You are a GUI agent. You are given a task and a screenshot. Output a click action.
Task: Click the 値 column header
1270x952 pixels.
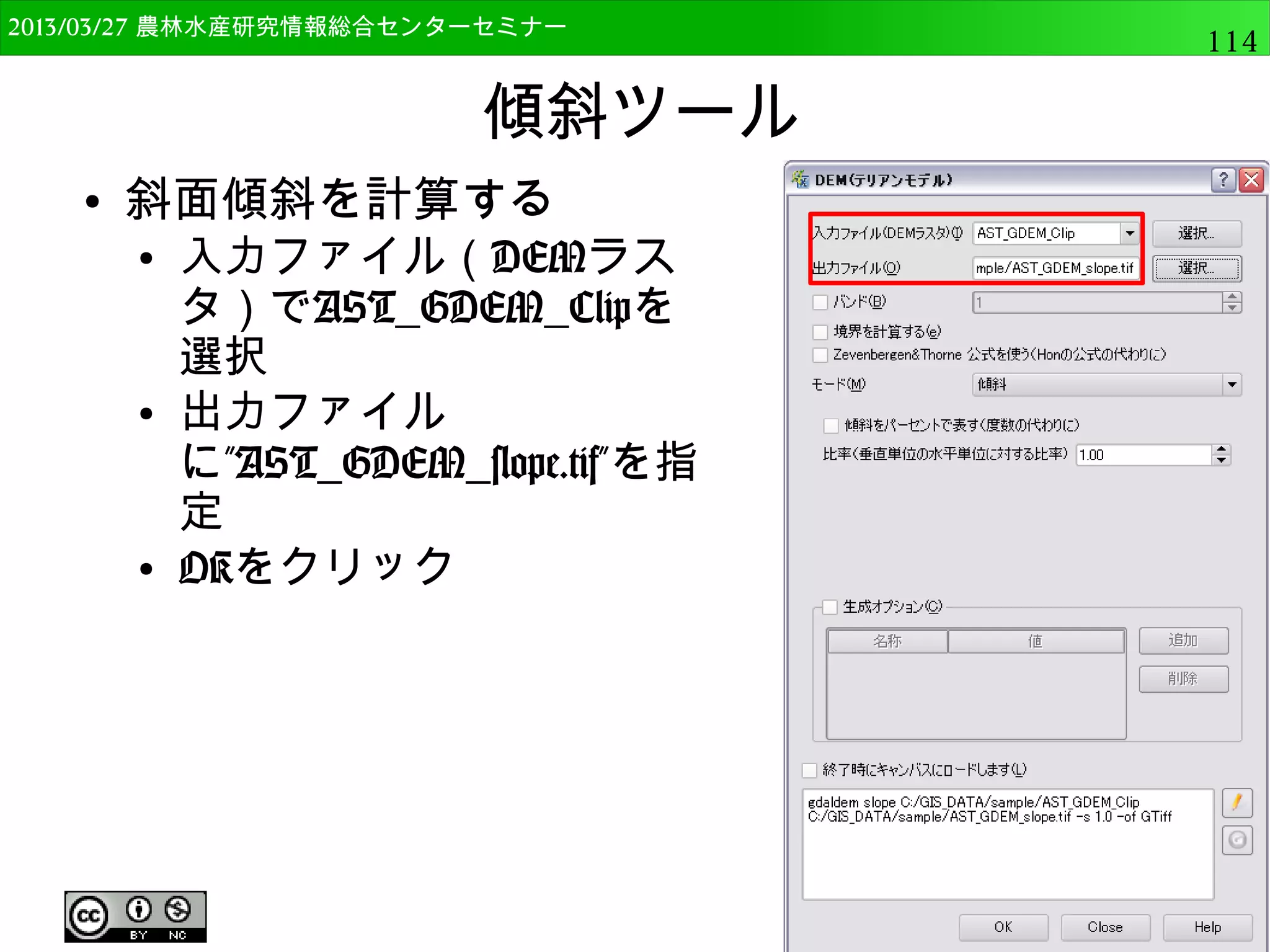point(1036,641)
